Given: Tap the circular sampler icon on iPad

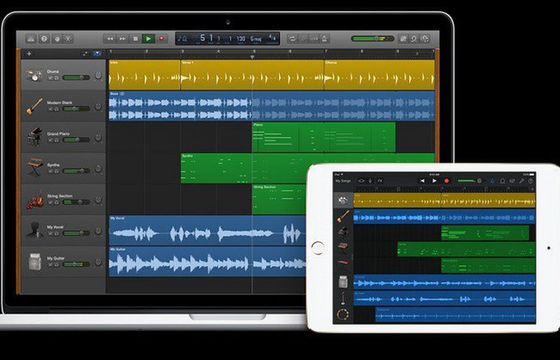Looking at the screenshot, I should (343, 315).
